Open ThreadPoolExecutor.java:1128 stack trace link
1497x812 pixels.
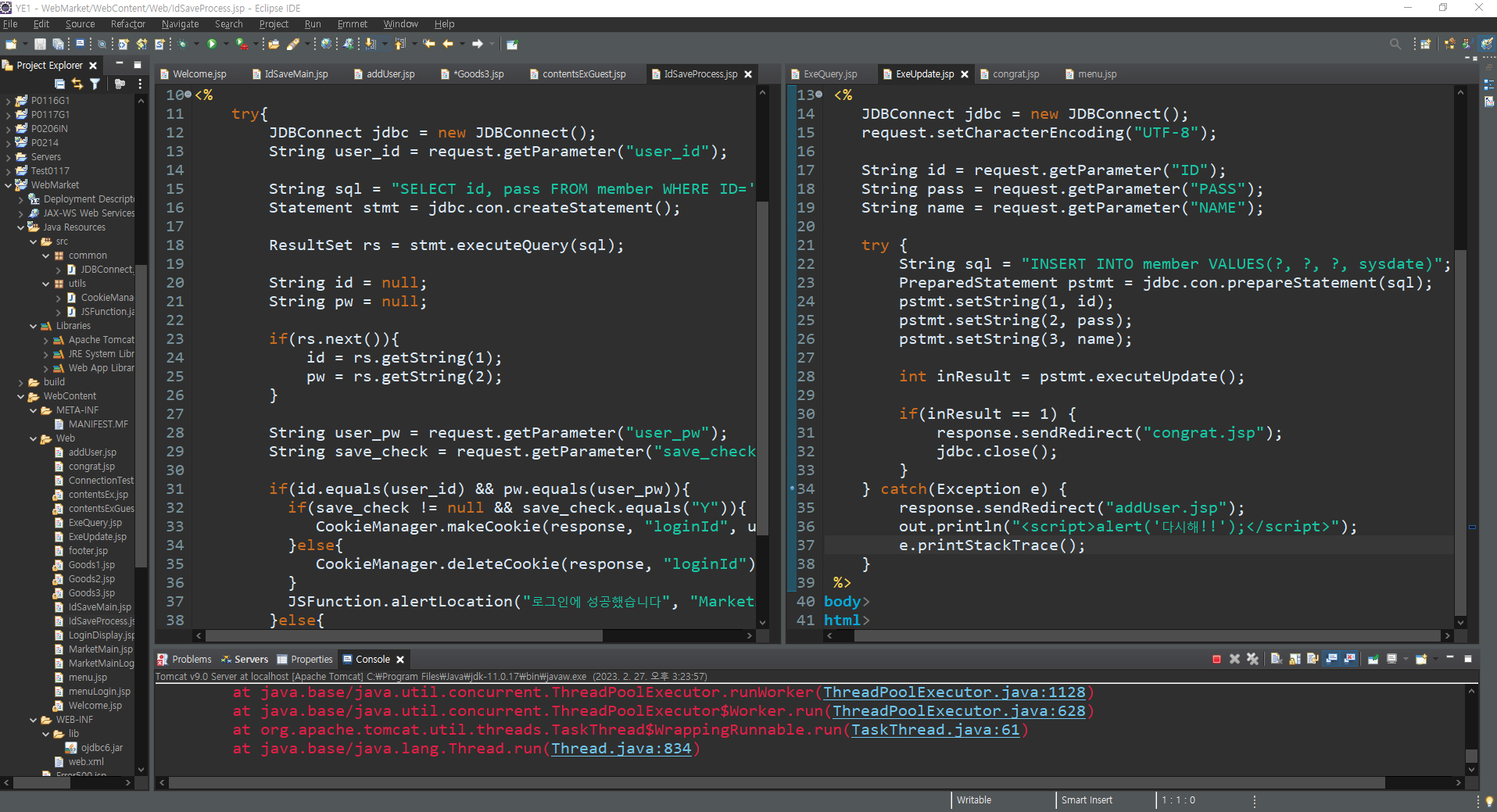click(954, 692)
